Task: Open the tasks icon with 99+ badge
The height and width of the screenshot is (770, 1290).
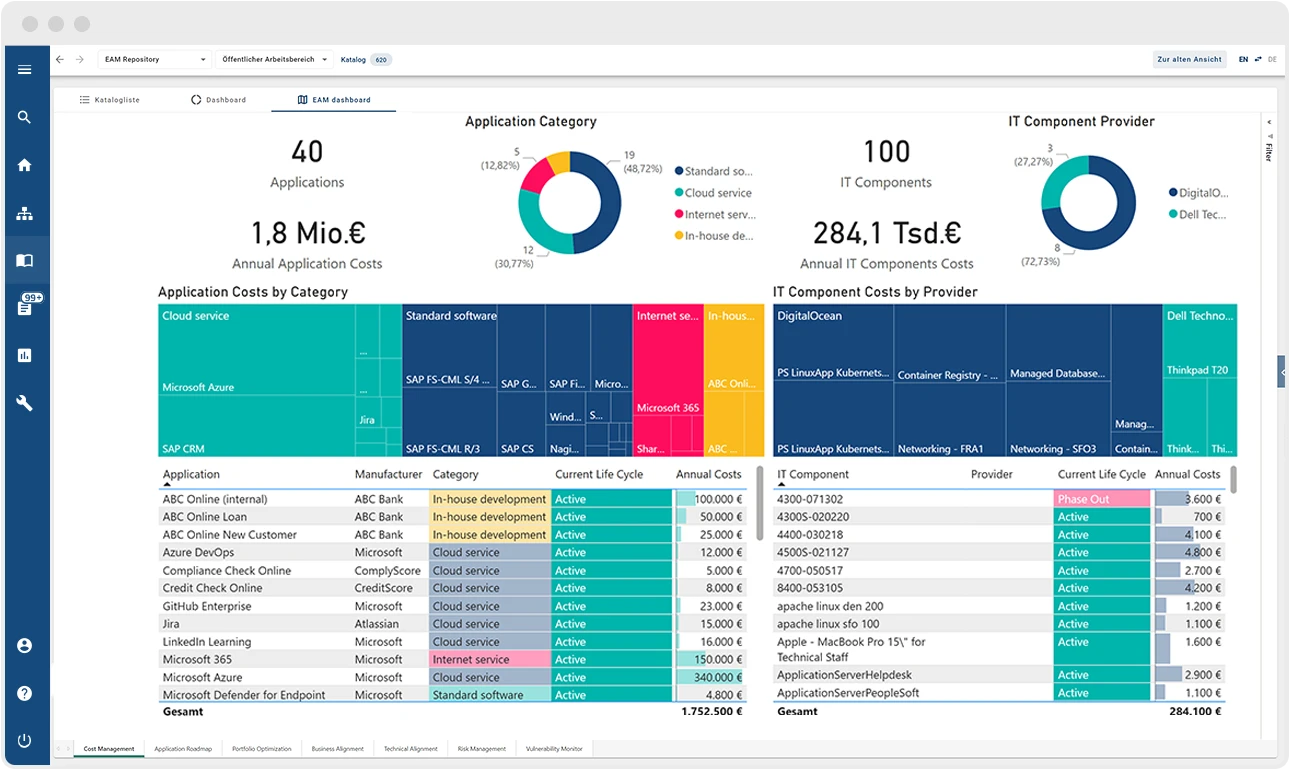Action: tap(27, 306)
